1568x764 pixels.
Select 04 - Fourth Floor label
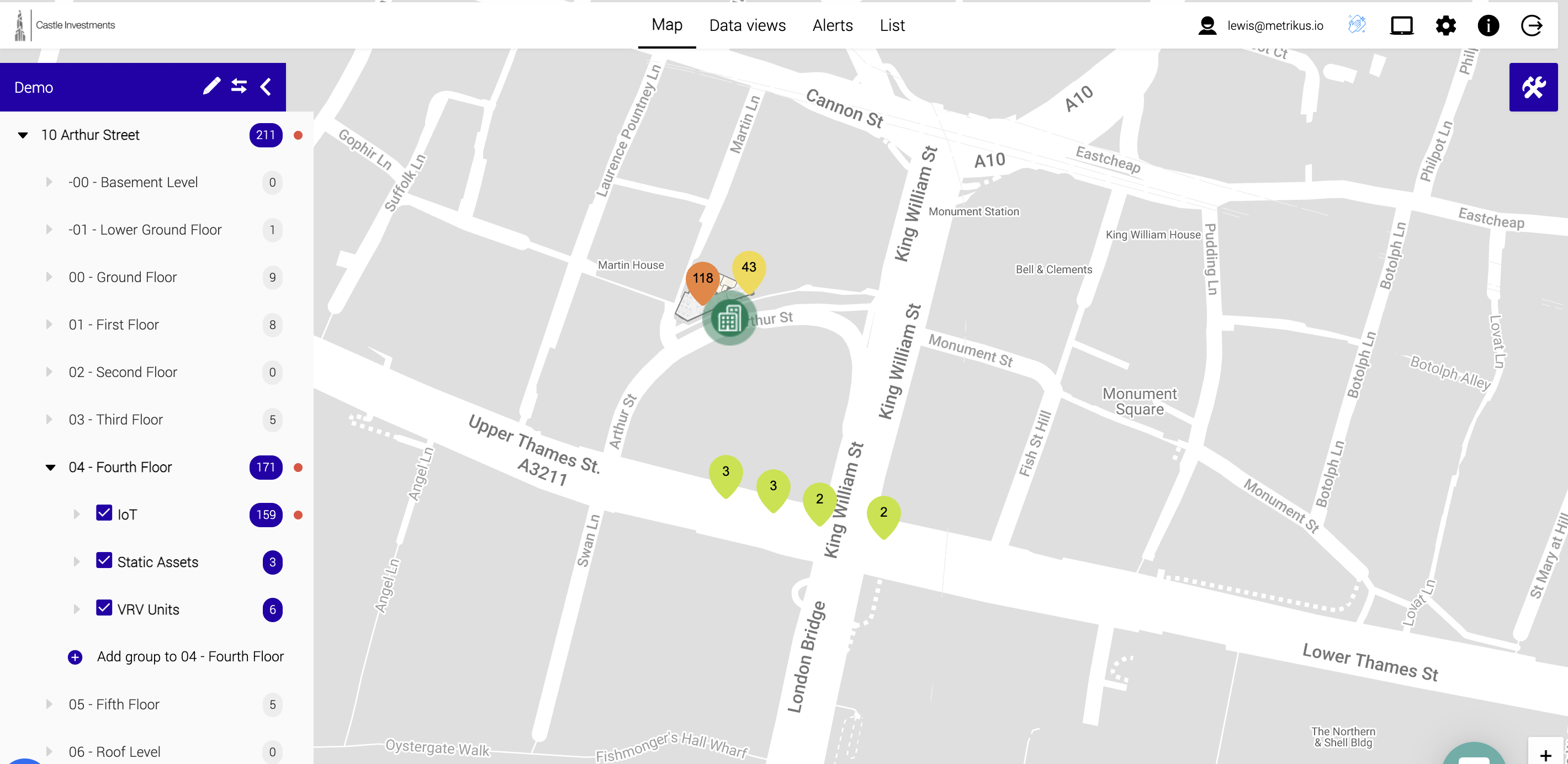point(120,468)
